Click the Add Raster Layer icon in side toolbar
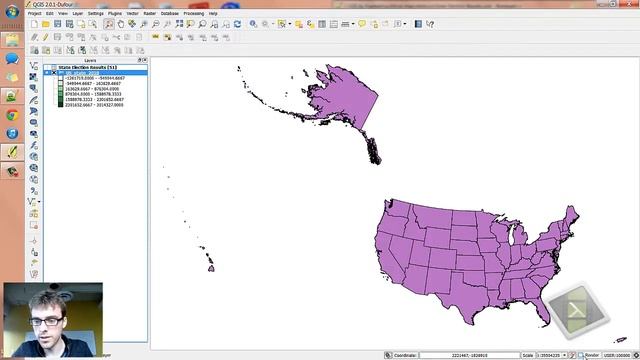640x360 pixels. click(34, 77)
